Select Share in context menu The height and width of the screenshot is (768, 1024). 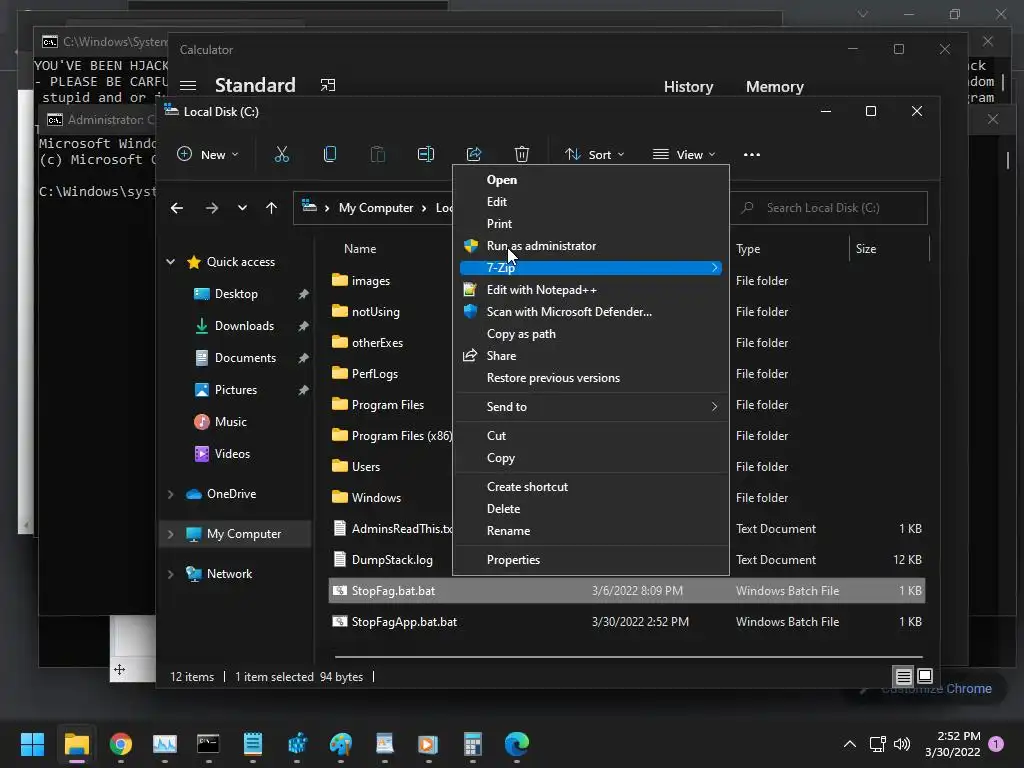point(591,356)
